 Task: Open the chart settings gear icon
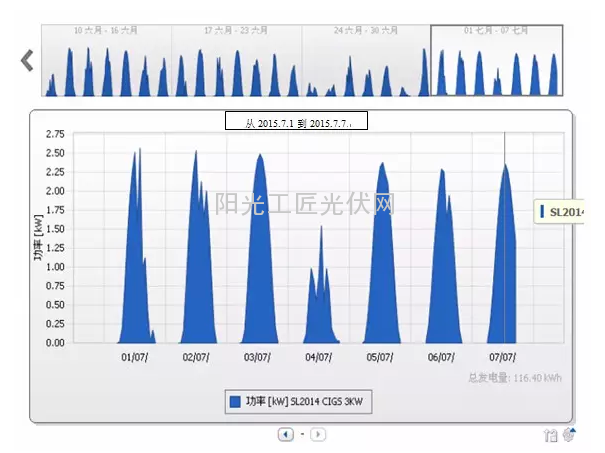point(568,434)
